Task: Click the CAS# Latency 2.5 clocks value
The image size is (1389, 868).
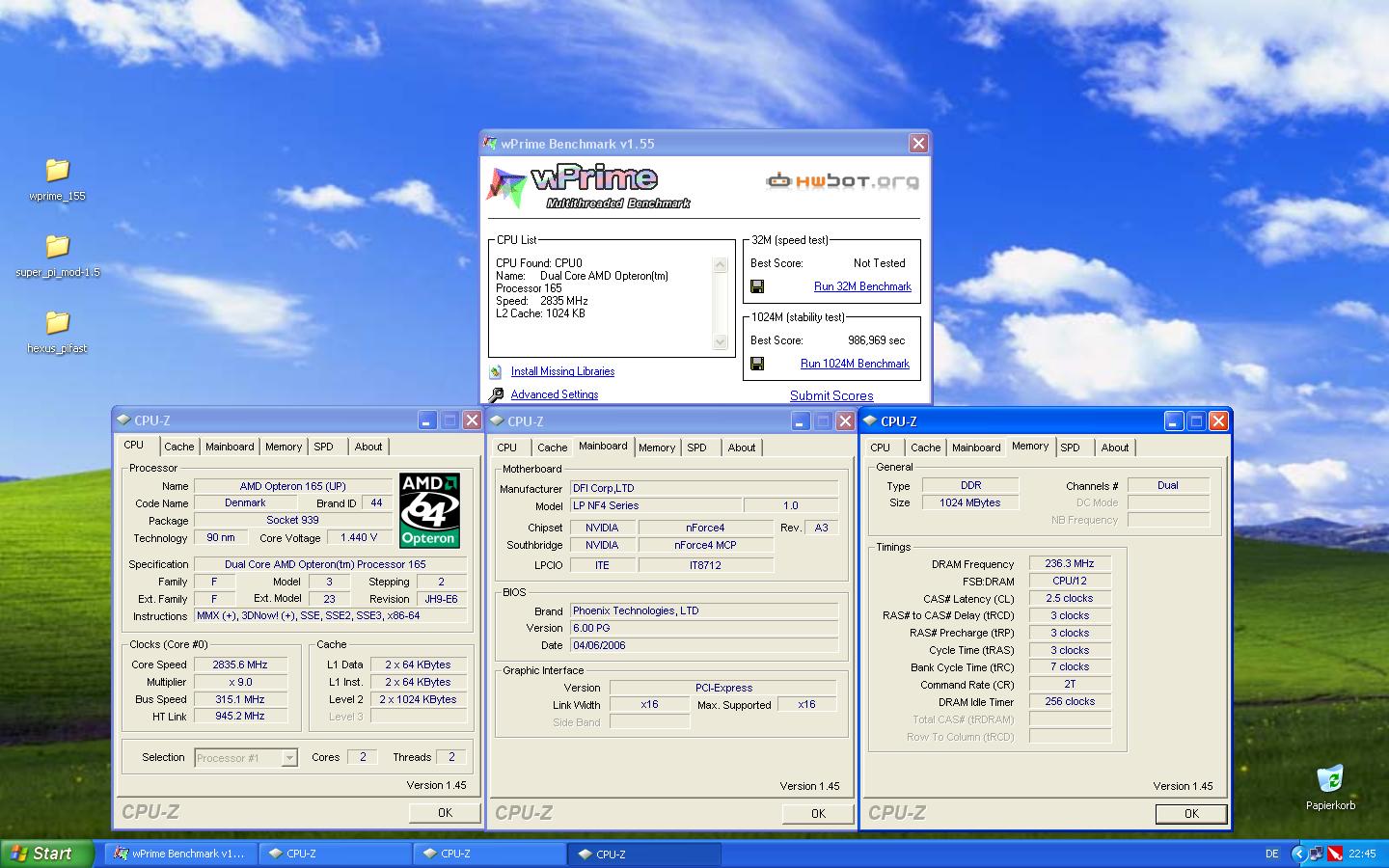Action: (x=1070, y=598)
